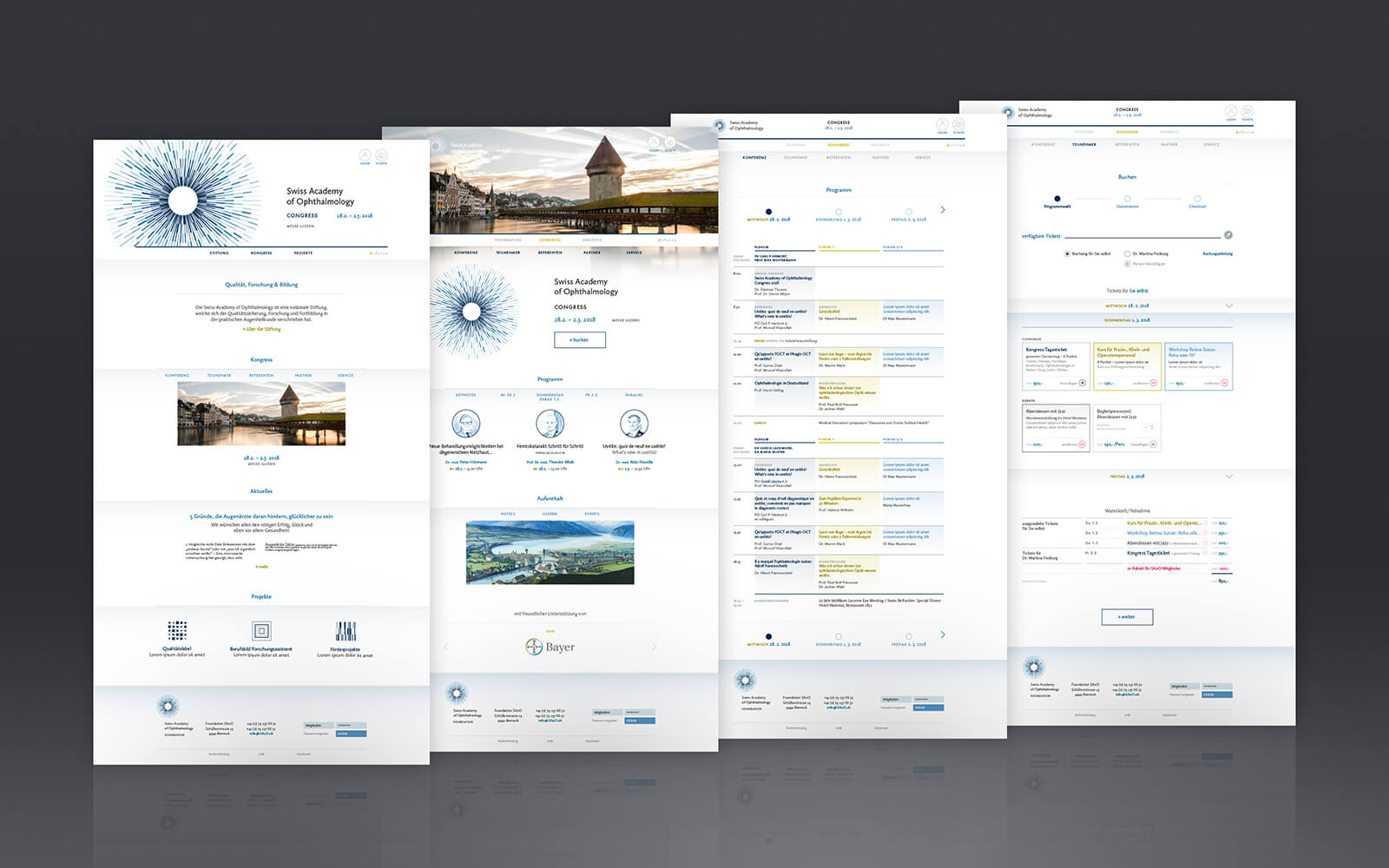Click edit pencil beside verfügbare Tickets
The image size is (1389, 868).
pos(1228,235)
